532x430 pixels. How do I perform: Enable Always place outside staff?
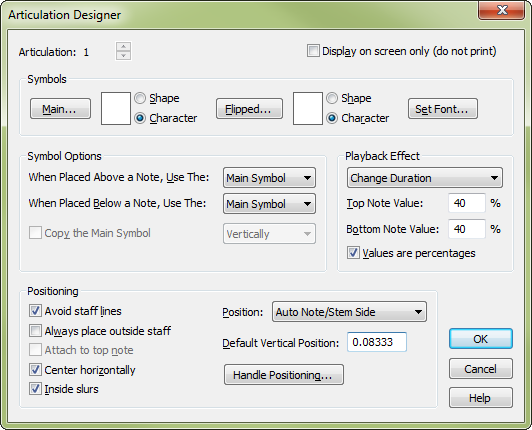click(35, 331)
